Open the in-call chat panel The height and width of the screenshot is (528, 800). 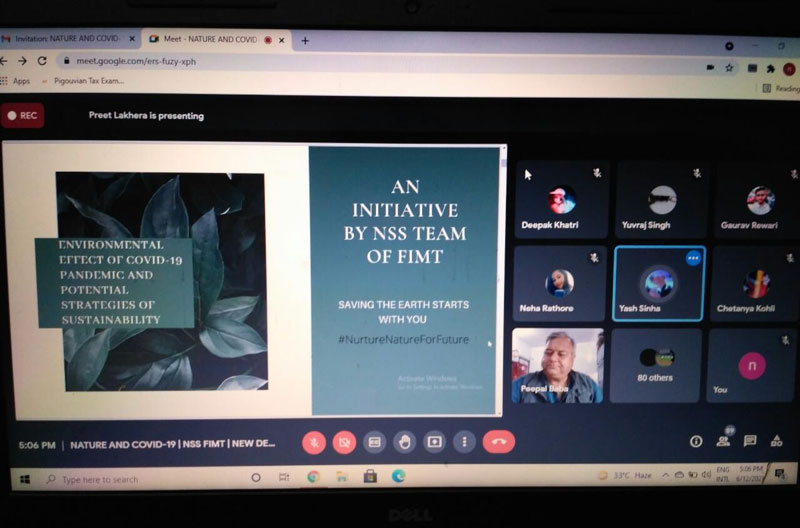[749, 441]
